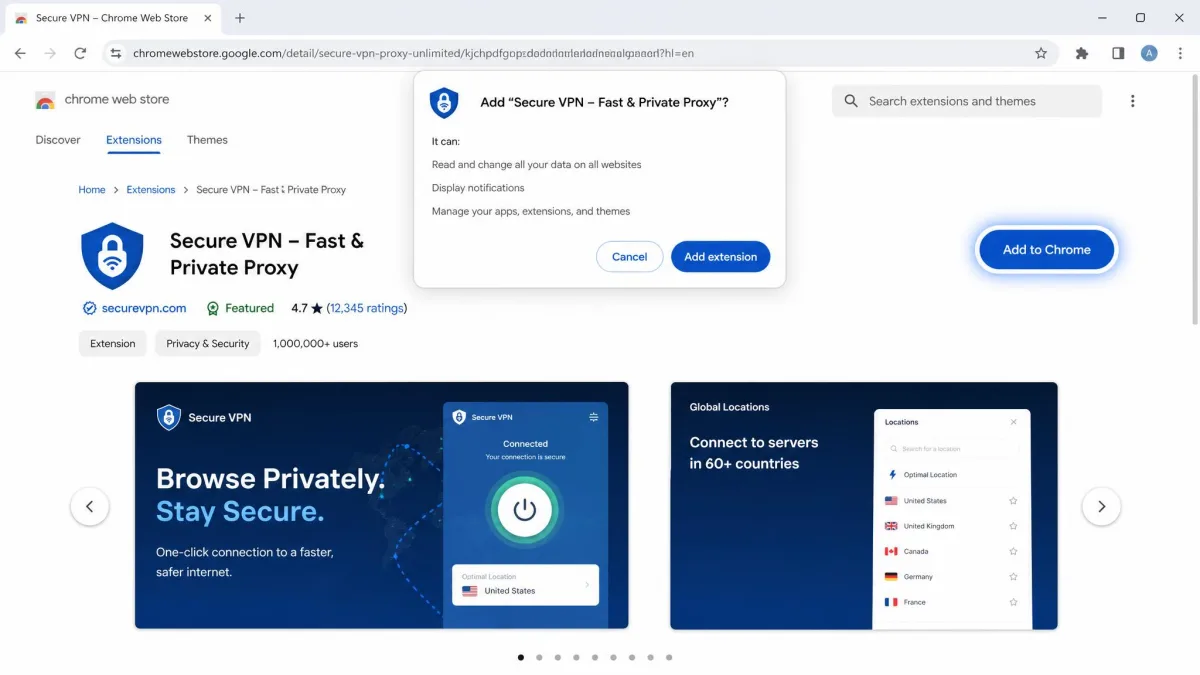
Task: Open the securevpn.com link
Action: pos(144,308)
